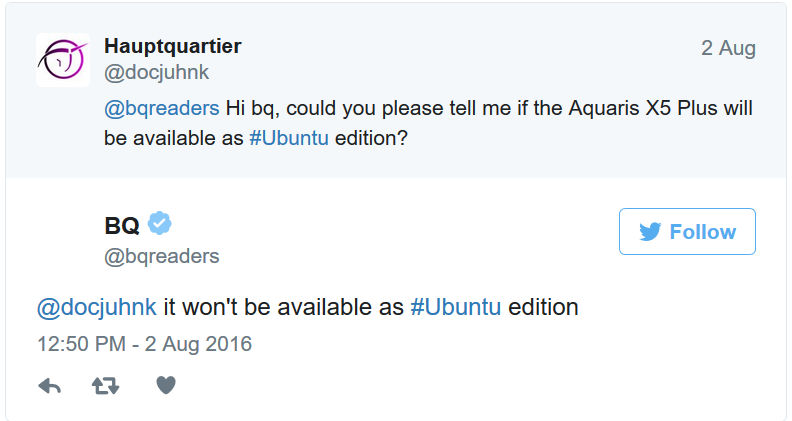This screenshot has height=421, width=792.
Task: Retweet BQ's reply tweet
Action: 106,385
